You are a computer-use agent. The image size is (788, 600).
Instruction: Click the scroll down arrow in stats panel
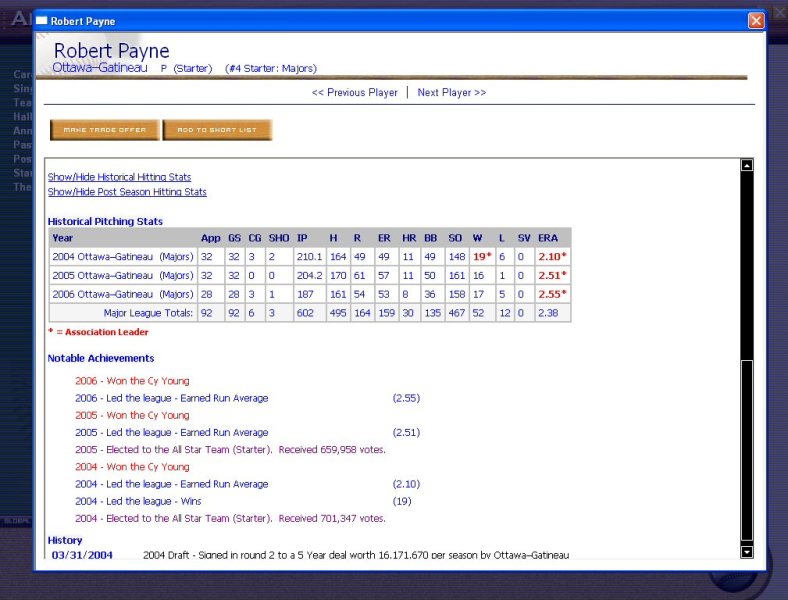(x=746, y=551)
